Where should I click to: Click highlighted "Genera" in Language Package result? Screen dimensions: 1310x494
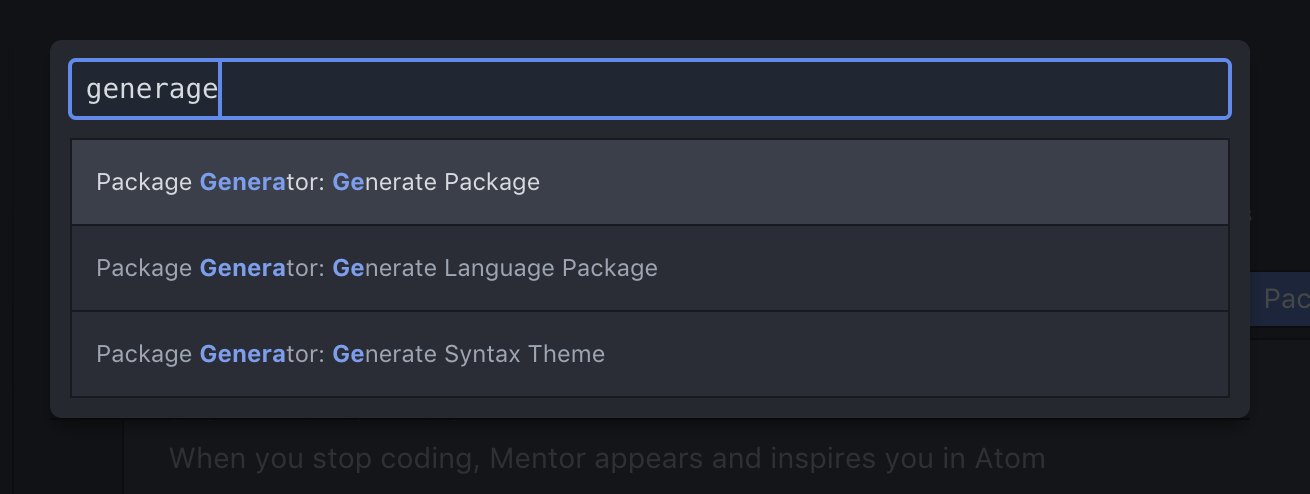pyautogui.click(x=243, y=268)
